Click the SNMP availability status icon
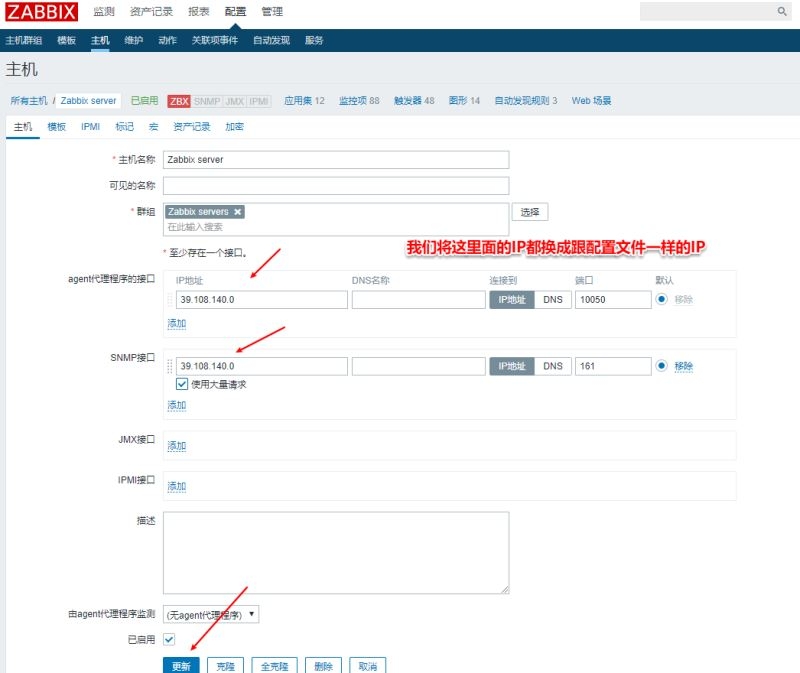This screenshot has width=800, height=673. 206,101
